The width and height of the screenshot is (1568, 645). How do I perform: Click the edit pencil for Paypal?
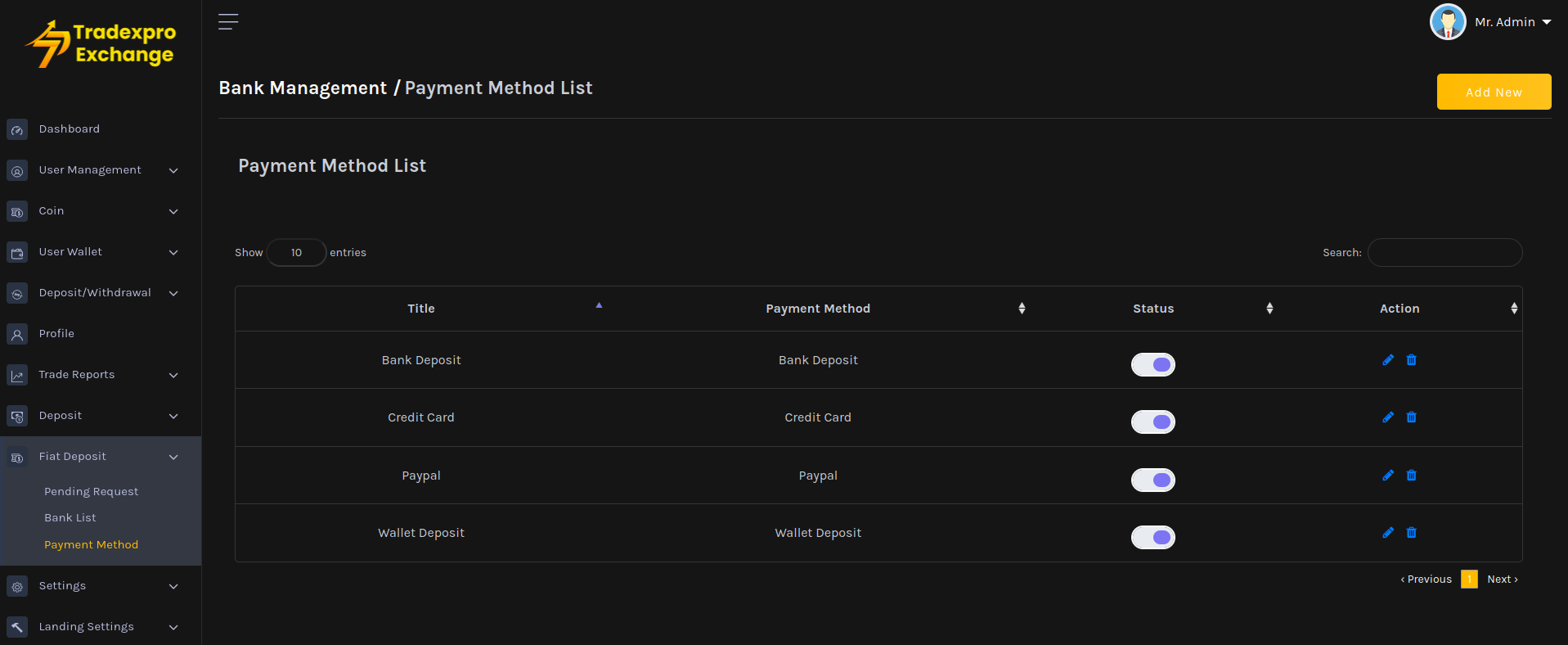(1387, 476)
